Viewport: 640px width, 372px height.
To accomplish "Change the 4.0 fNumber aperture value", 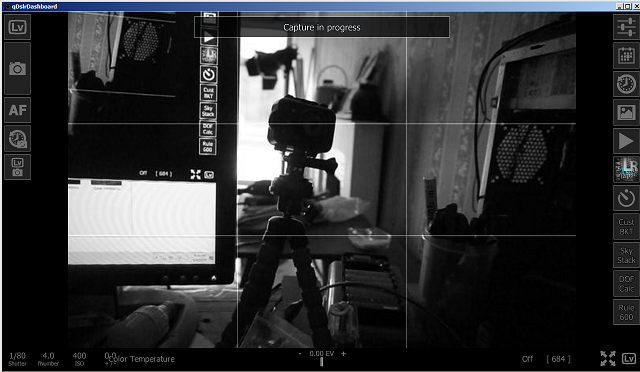I will 48,359.
